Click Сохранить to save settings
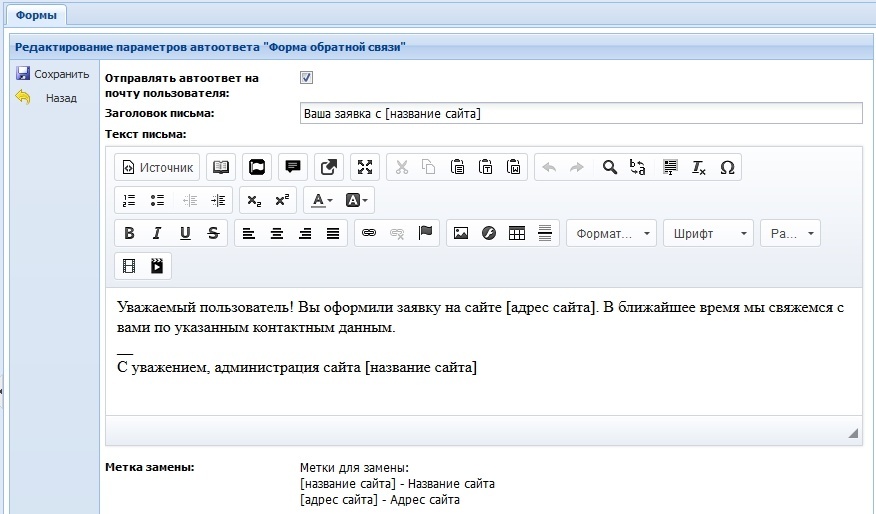Screen dimensions: 876x514 [x=52, y=74]
